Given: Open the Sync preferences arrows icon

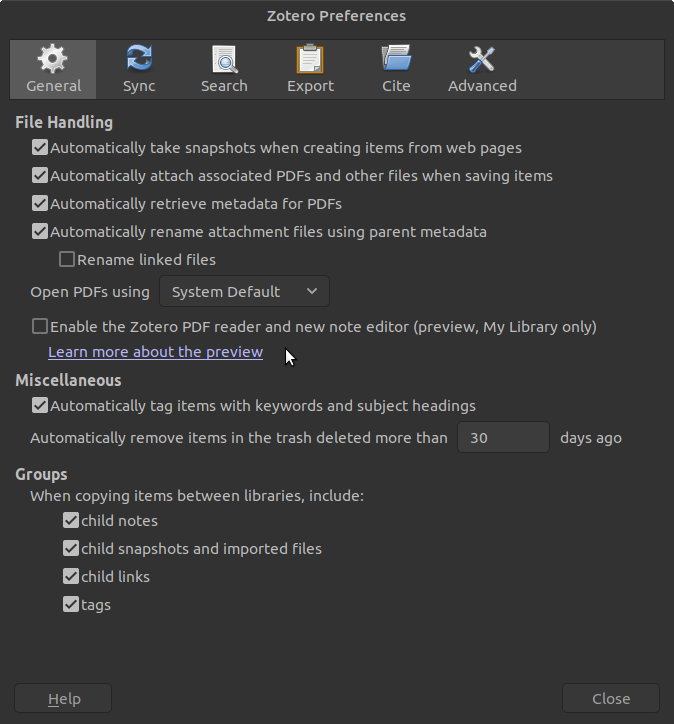Looking at the screenshot, I should coord(139,59).
